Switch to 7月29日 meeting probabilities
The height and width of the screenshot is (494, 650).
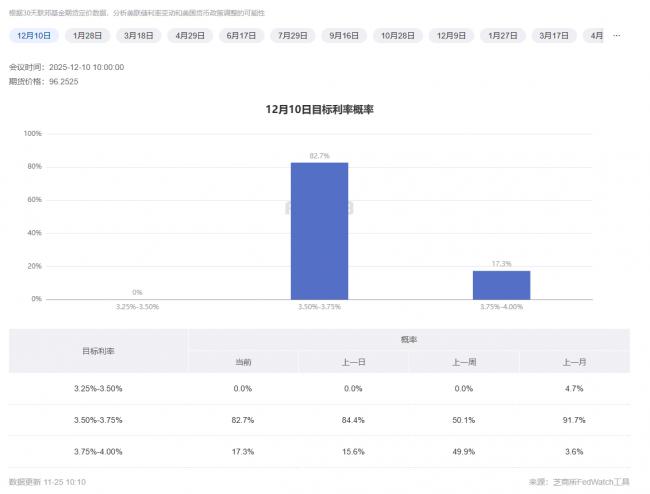point(294,35)
